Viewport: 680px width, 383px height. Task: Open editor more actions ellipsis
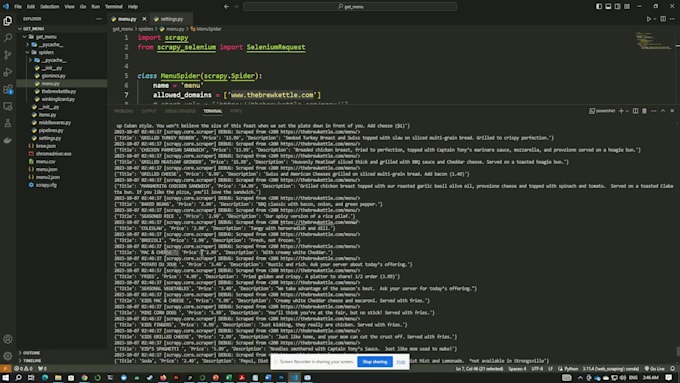(x=672, y=19)
